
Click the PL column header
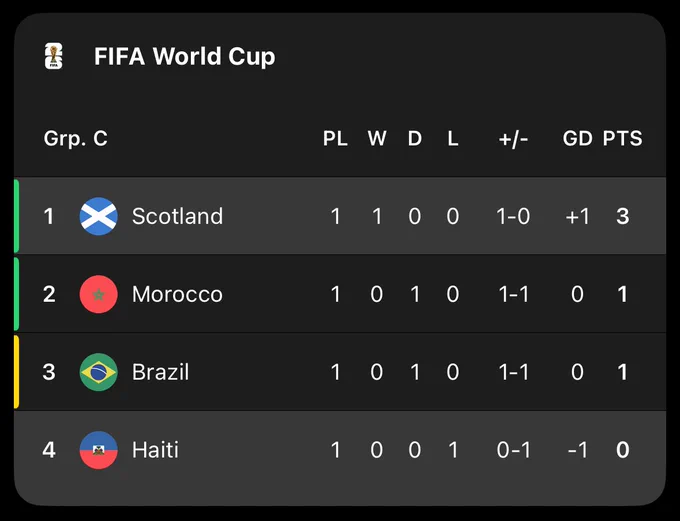335,139
